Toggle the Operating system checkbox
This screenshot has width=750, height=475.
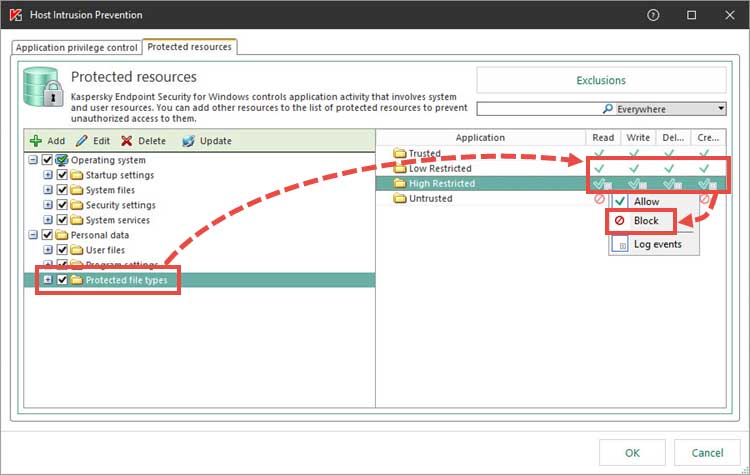[x=47, y=160]
